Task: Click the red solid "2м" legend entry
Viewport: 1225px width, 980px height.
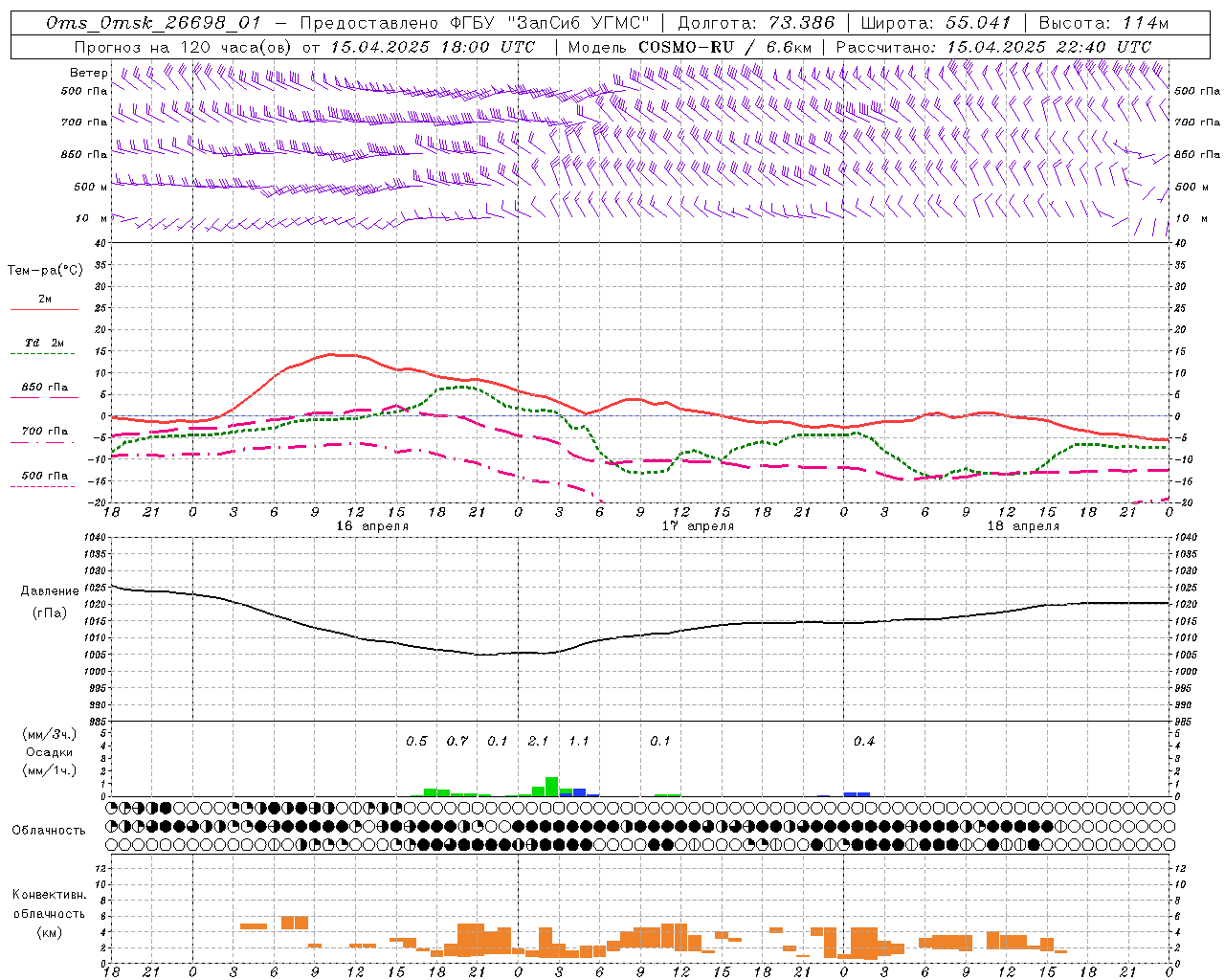Action: [45, 302]
